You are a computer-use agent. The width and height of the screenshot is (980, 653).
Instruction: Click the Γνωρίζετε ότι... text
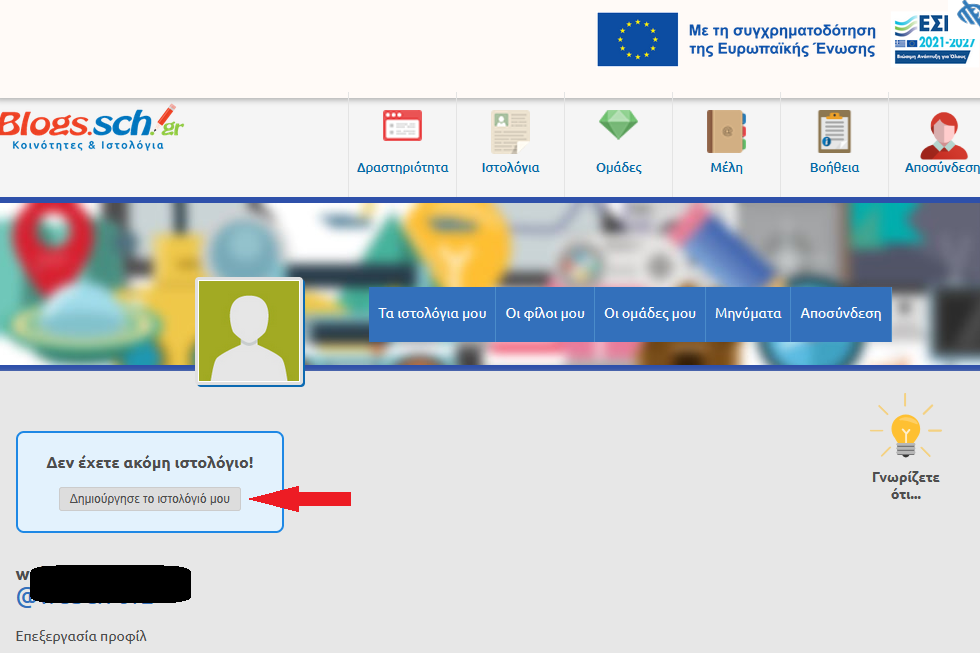pos(905,485)
